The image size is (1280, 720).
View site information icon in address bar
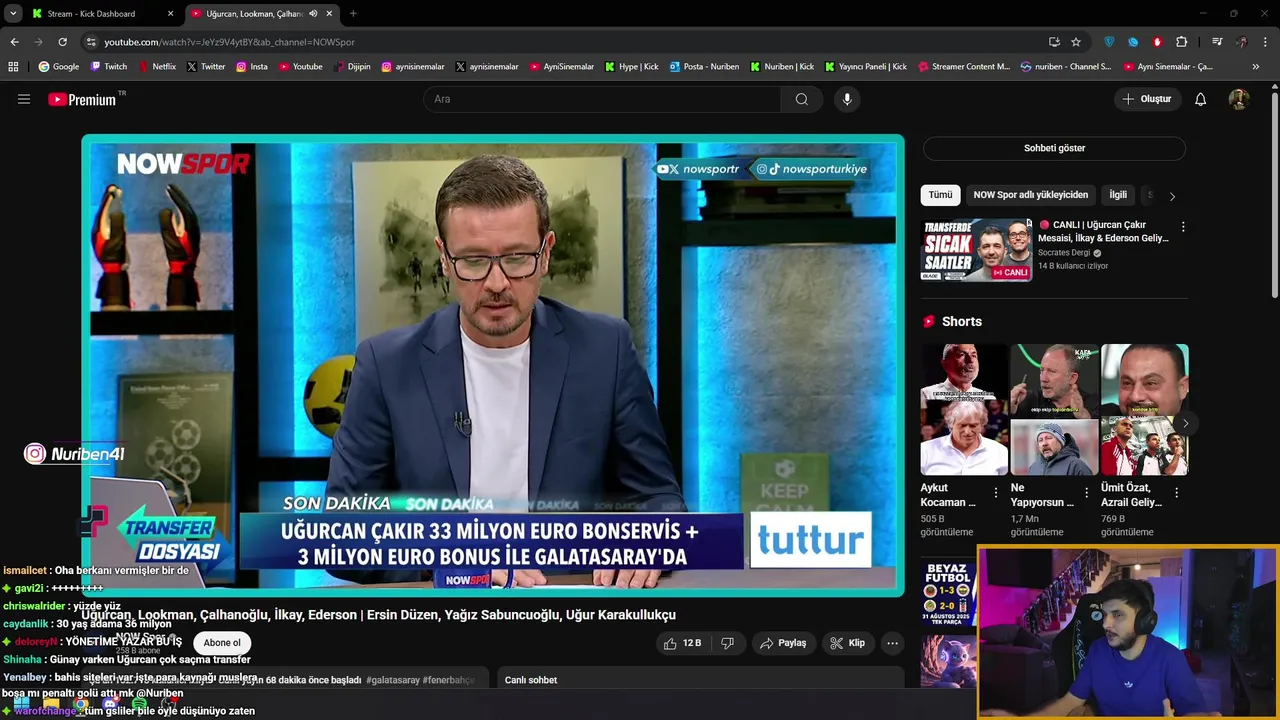point(91,42)
